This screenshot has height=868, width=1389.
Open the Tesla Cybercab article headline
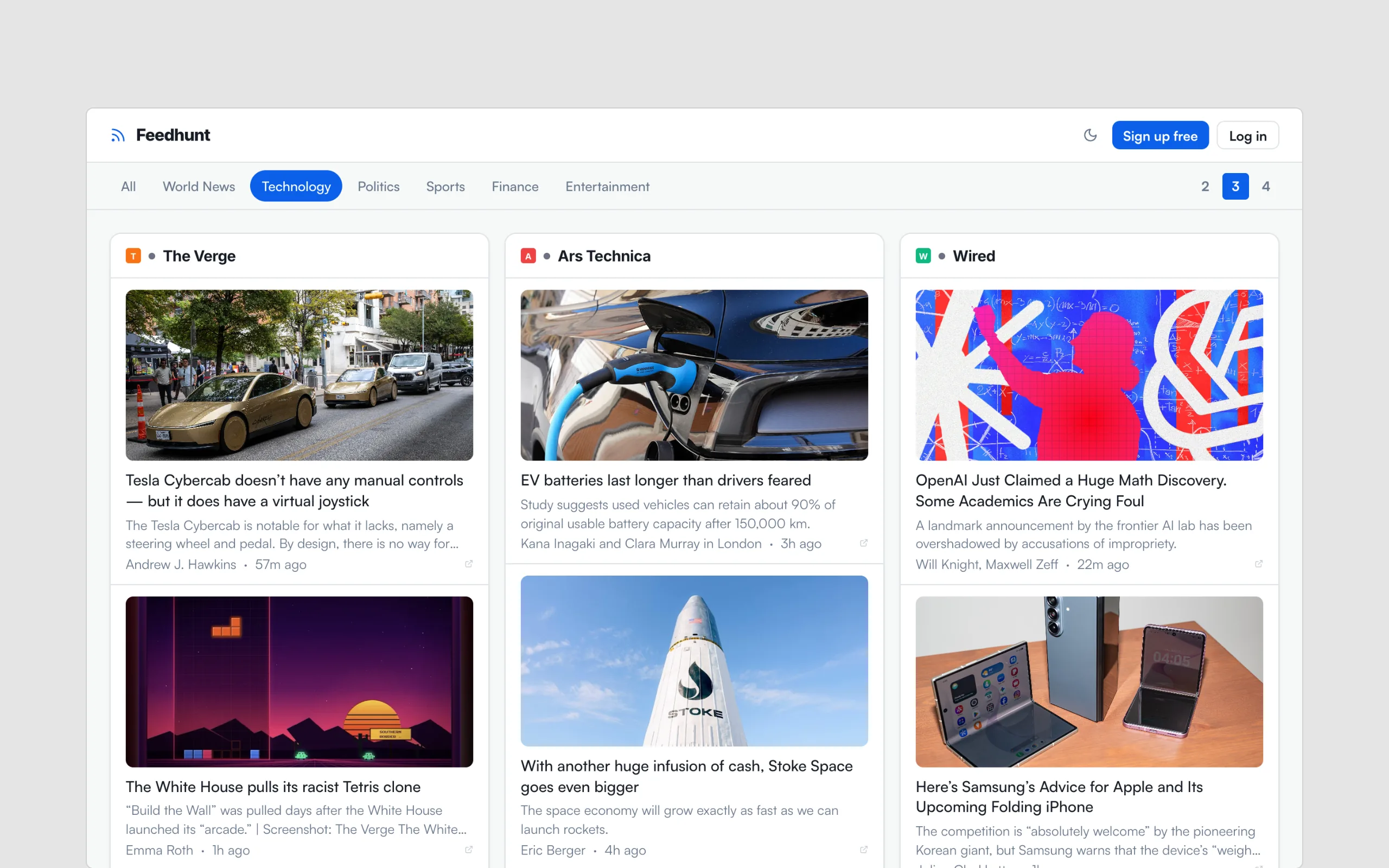point(295,491)
